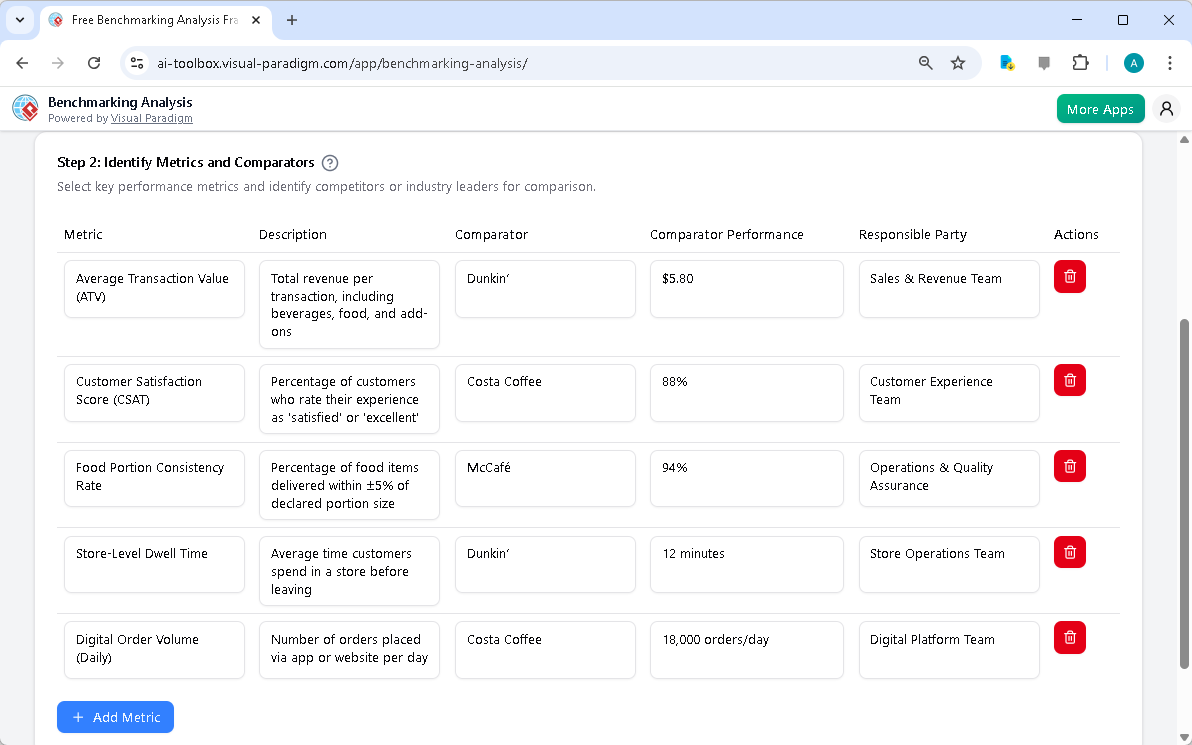Edit the $5.80 comparator performance value
The image size is (1192, 745).
point(746,289)
